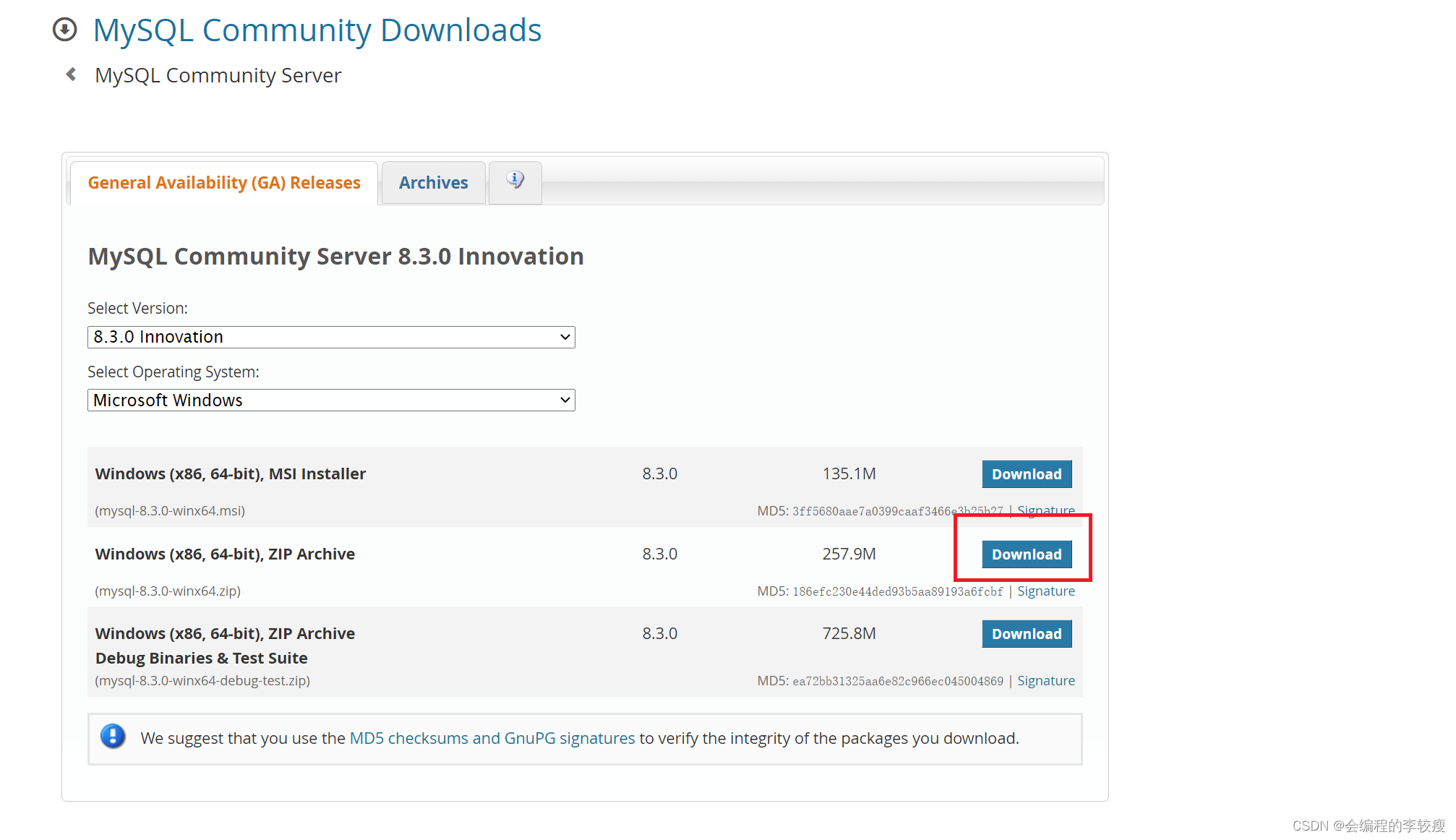The width and height of the screenshot is (1456, 840).
Task: Click the MySQL Community Server 8.3.0 Innovation heading
Action: 336,257
